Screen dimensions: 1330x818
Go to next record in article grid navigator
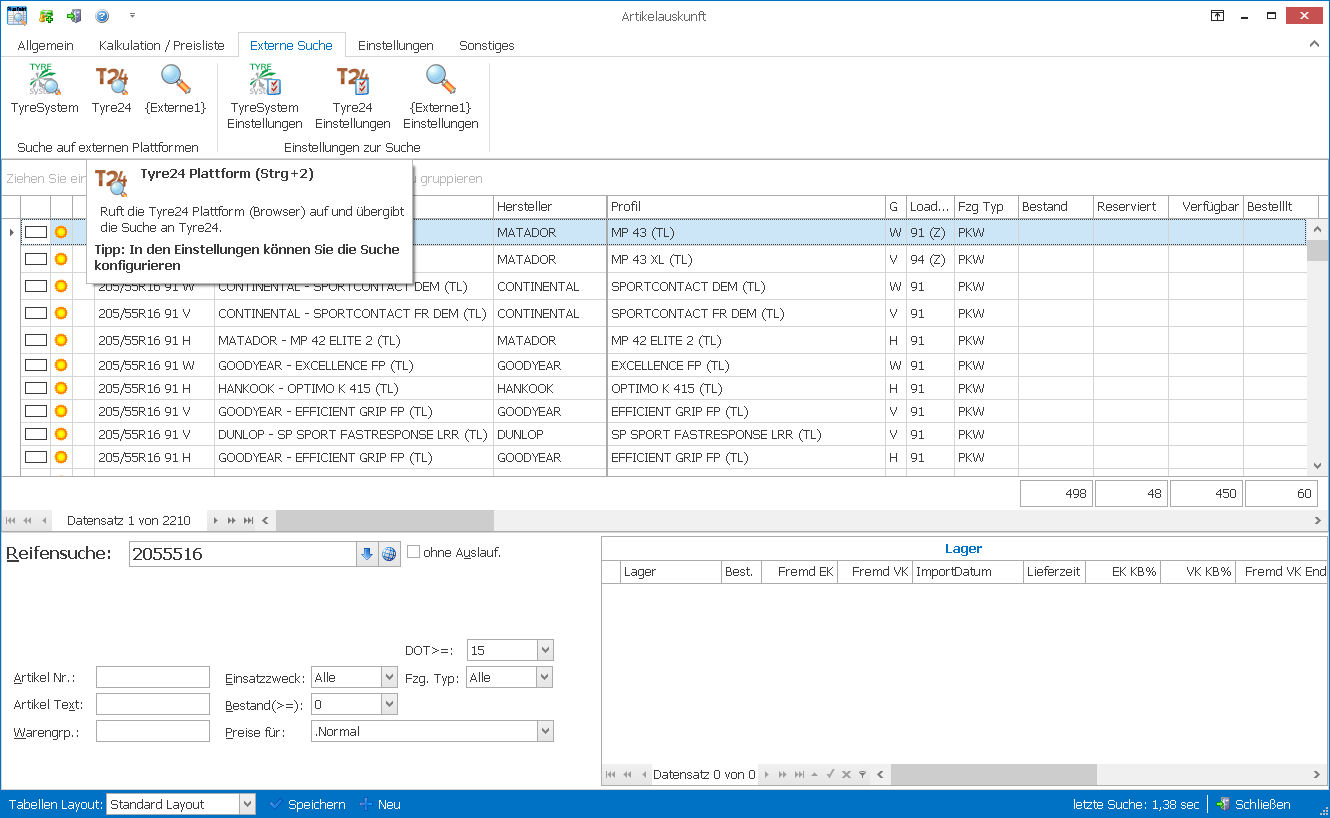[215, 521]
